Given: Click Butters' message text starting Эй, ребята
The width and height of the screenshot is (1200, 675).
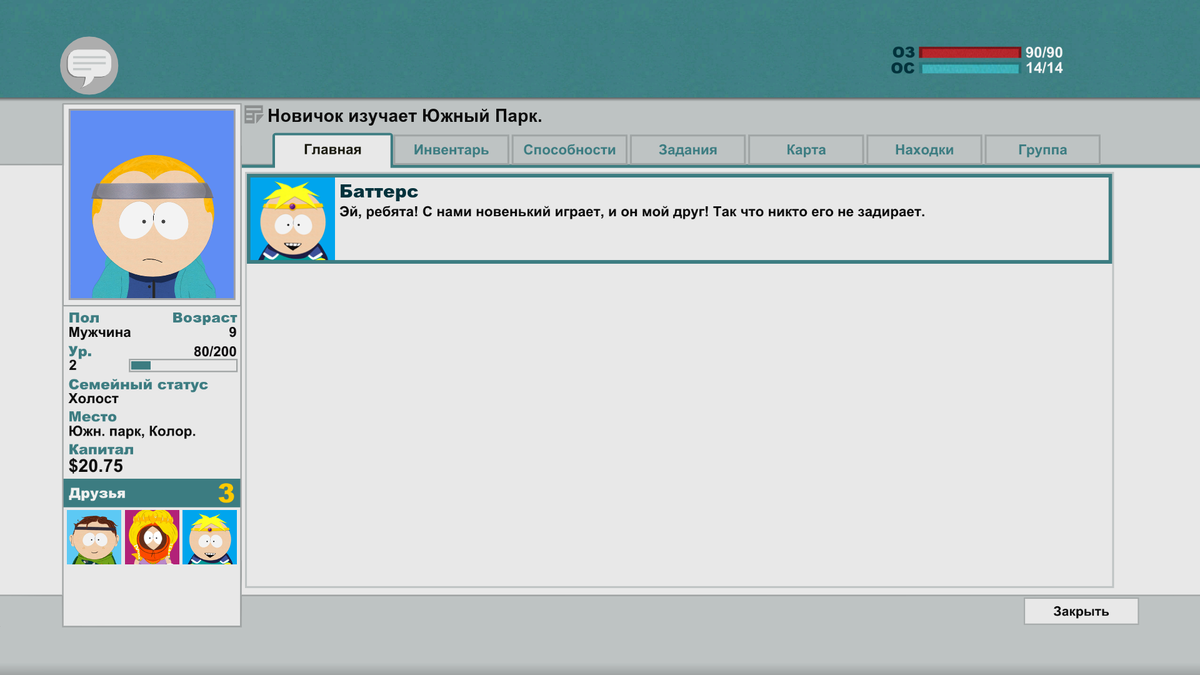Looking at the screenshot, I should (x=632, y=212).
